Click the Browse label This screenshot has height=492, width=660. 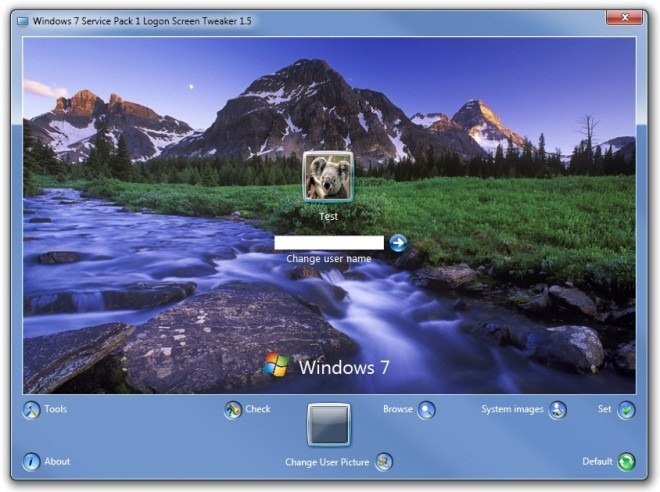click(x=398, y=409)
